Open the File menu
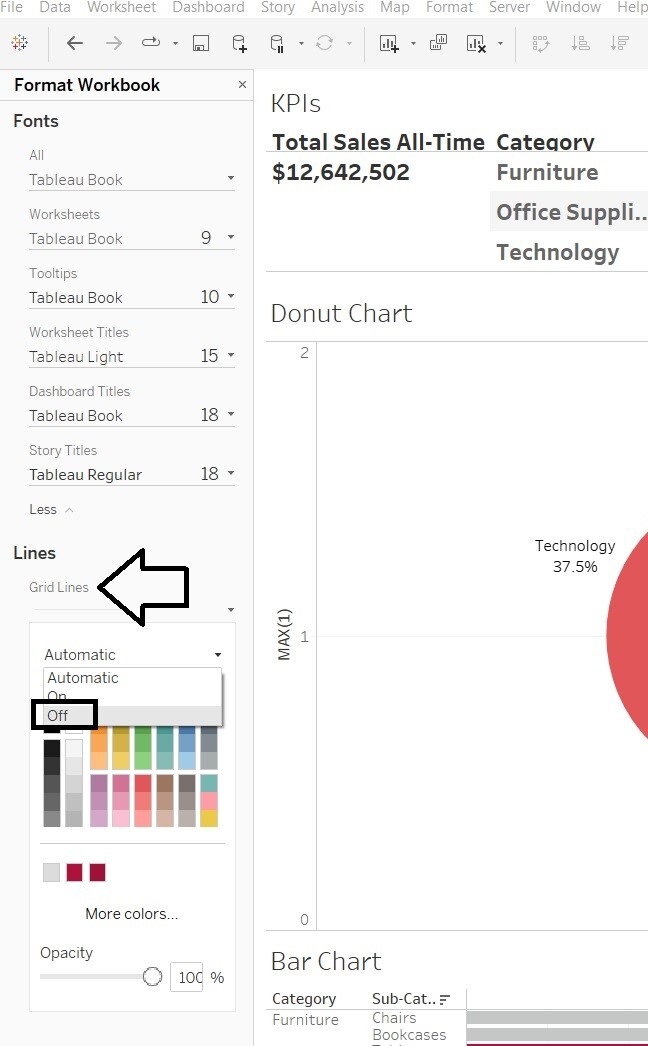This screenshot has width=648, height=1046. coord(11,7)
